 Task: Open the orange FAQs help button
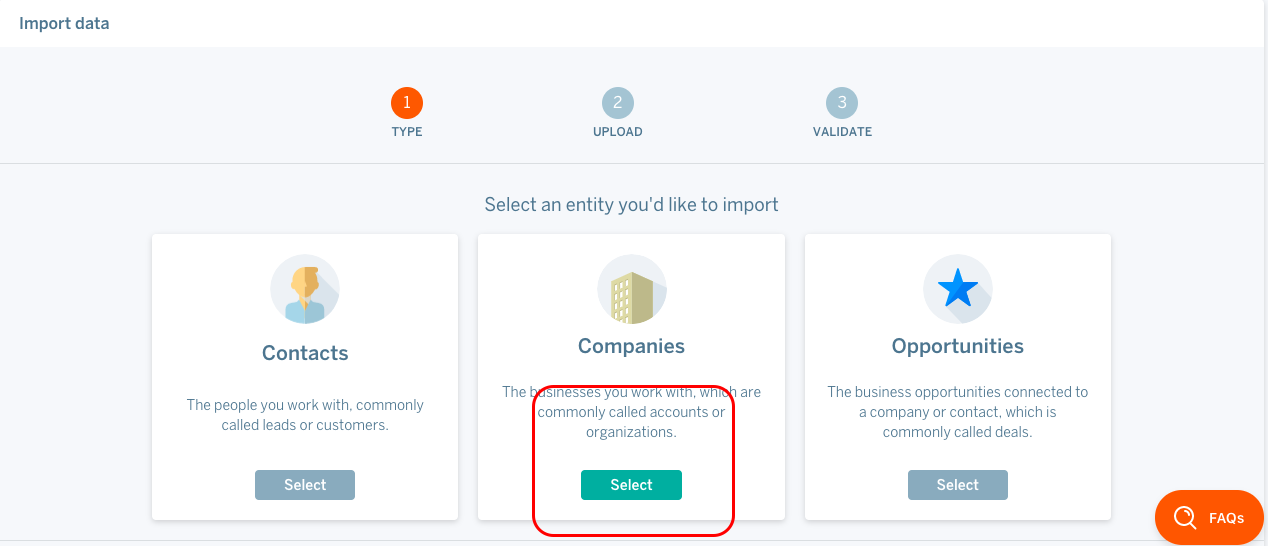[1210, 517]
